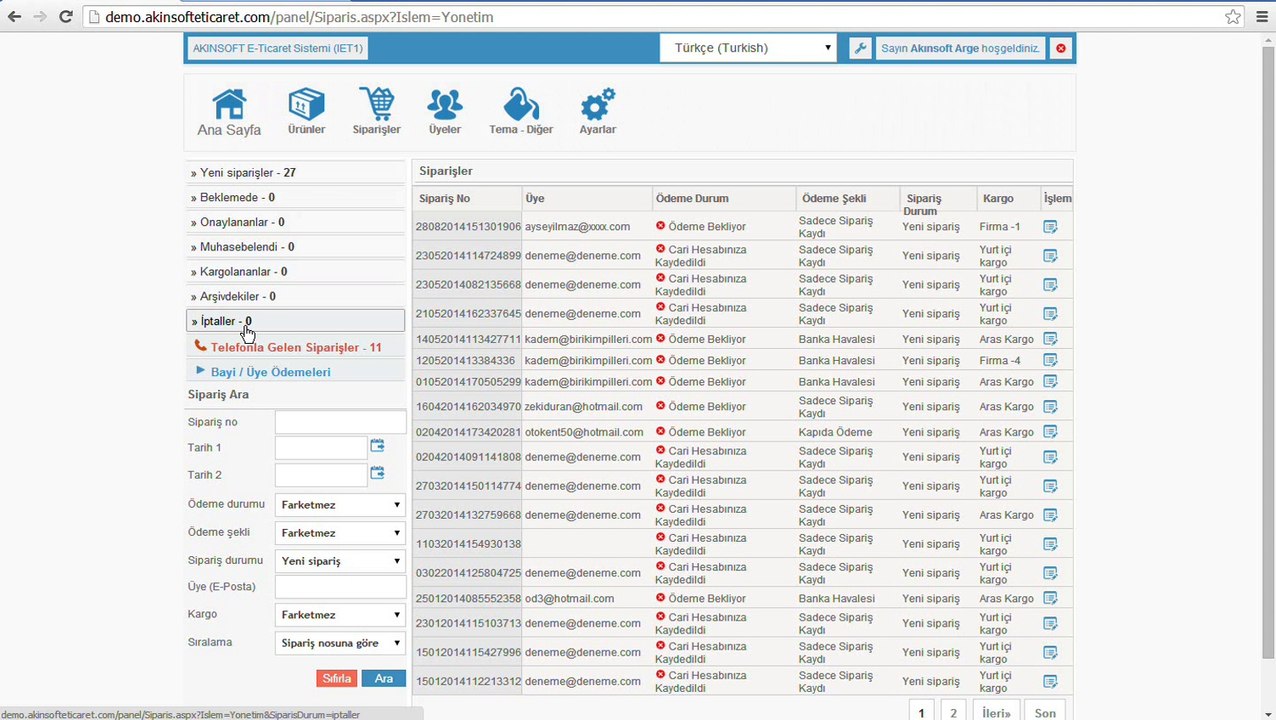Click the red logout X icon
The image size is (1276, 720).
click(1061, 48)
